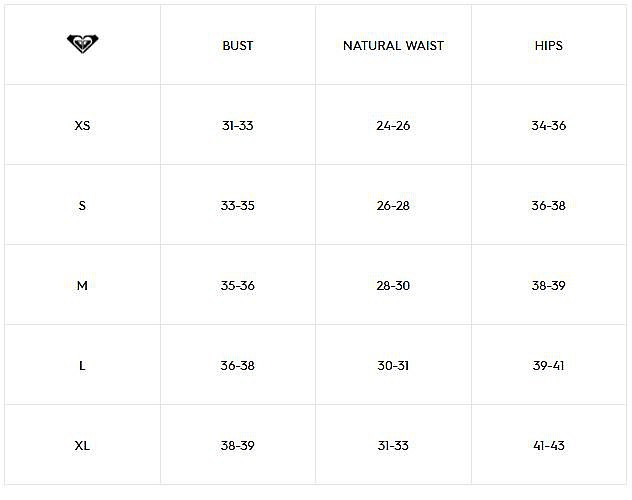Viewport: 632px width, 500px height.
Task: Click the HIPS column header
Action: coord(549,46)
